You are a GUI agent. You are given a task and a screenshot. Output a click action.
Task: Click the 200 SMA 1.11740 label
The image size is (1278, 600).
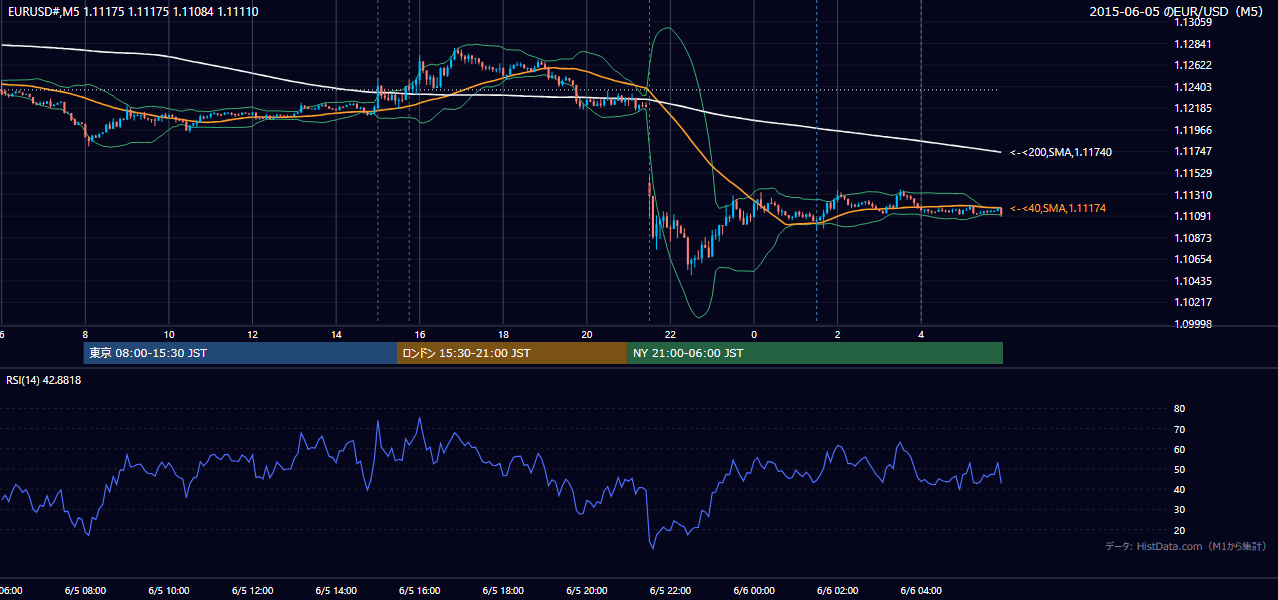(x=1061, y=152)
